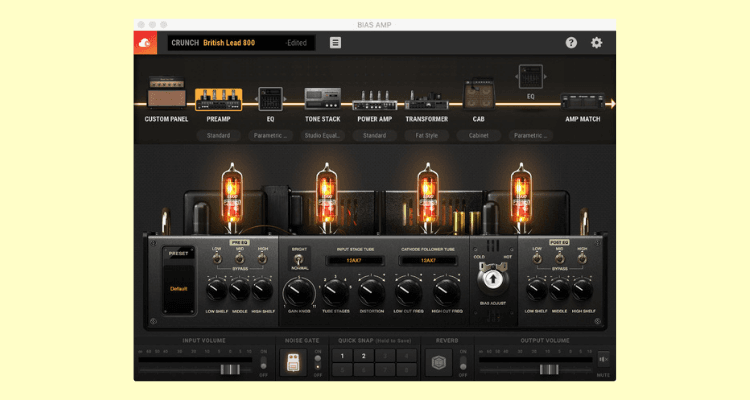750x400 pixels.
Task: Select Quick Snap slot 8
Action: [407, 370]
